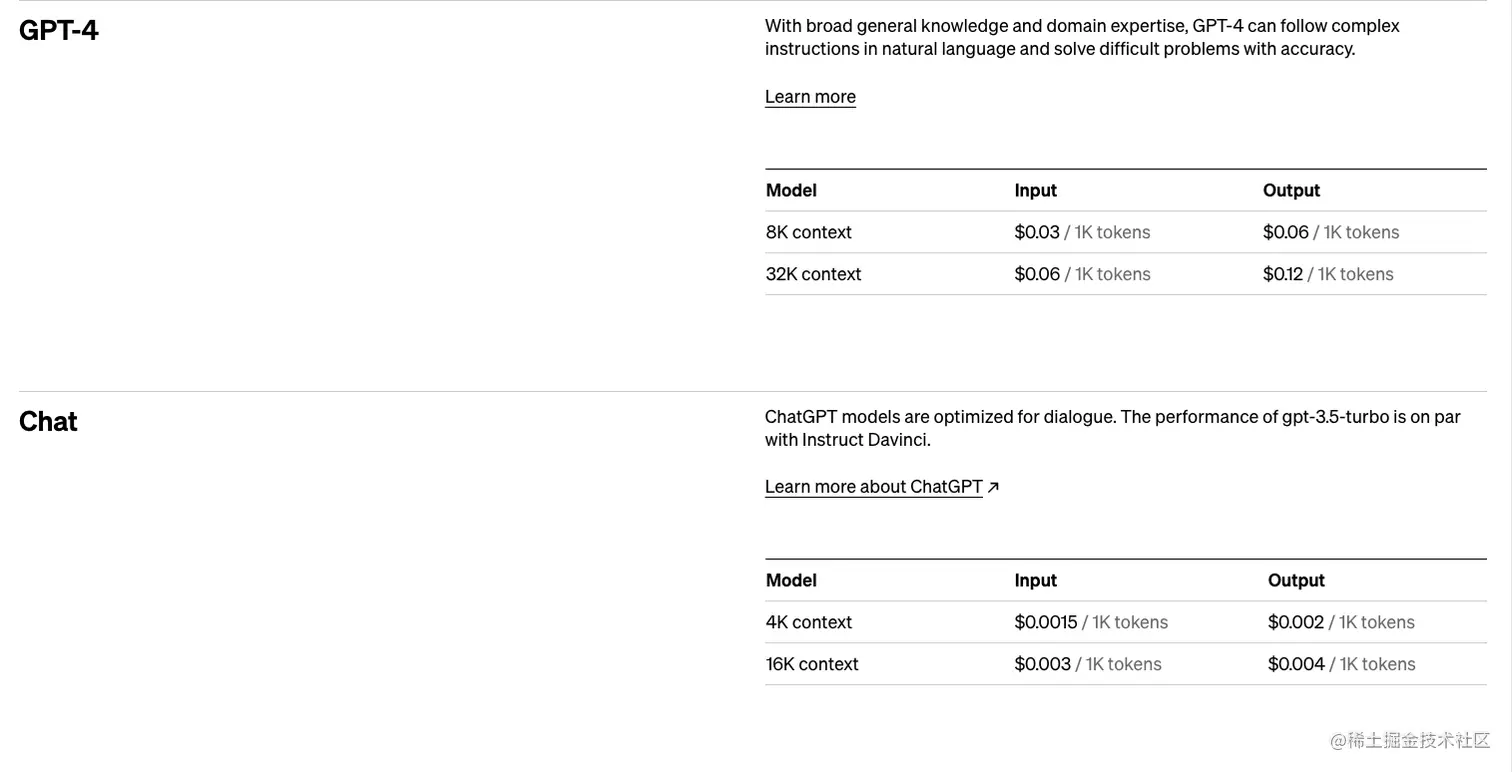Click the $0.06 input price for 32K
The image size is (1512, 772).
click(x=1037, y=274)
